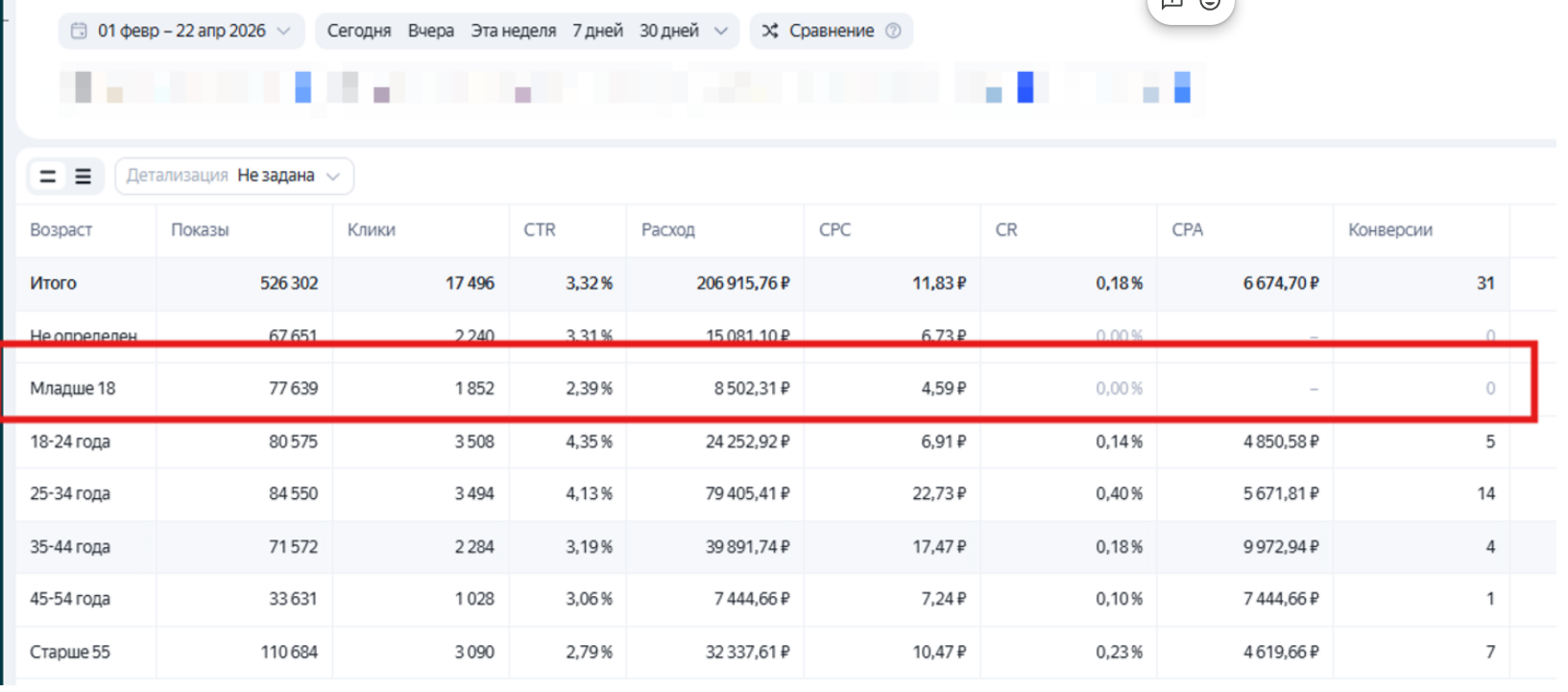Viewport: 1568px width, 692px height.
Task: Sort by the Расход column header
Action: tap(668, 230)
